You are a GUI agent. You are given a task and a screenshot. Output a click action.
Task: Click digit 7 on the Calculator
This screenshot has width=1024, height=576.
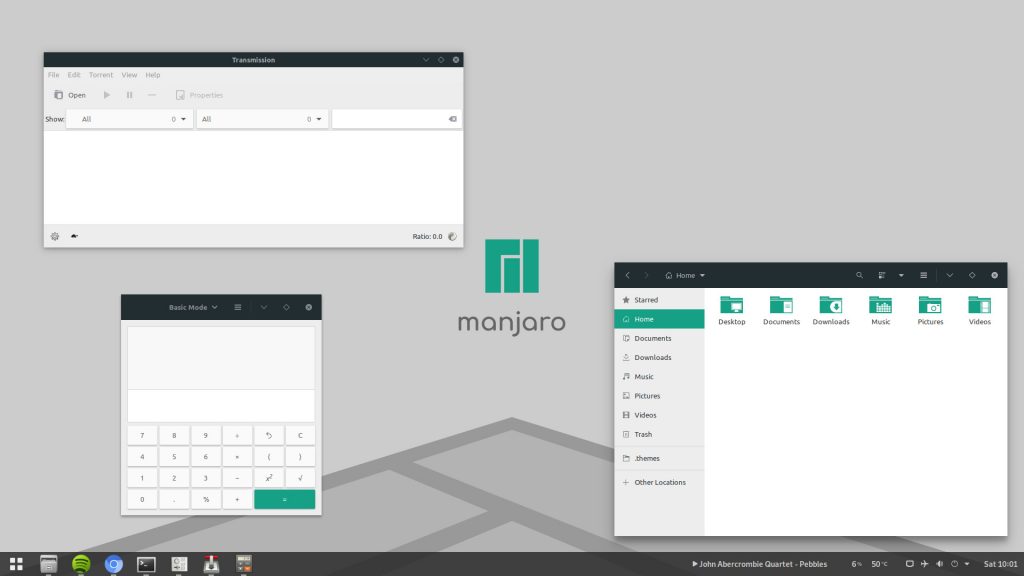(x=142, y=436)
